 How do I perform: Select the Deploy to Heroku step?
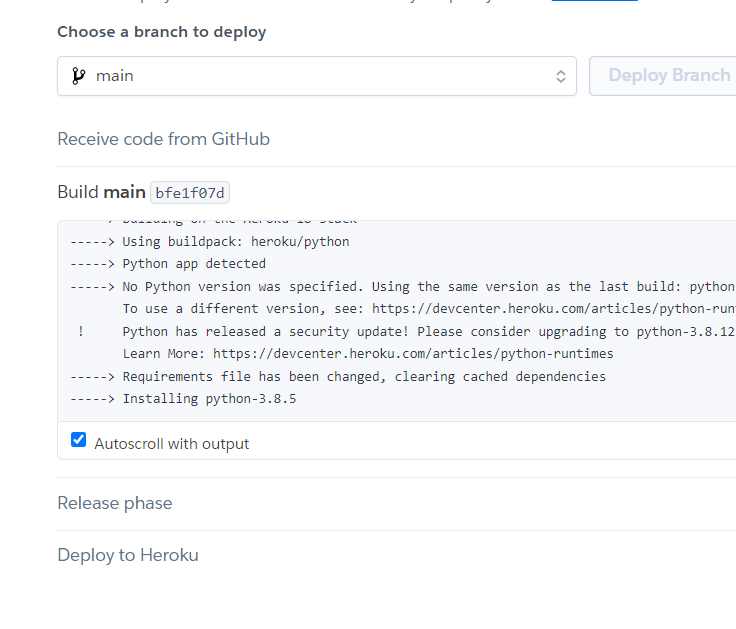tap(128, 555)
